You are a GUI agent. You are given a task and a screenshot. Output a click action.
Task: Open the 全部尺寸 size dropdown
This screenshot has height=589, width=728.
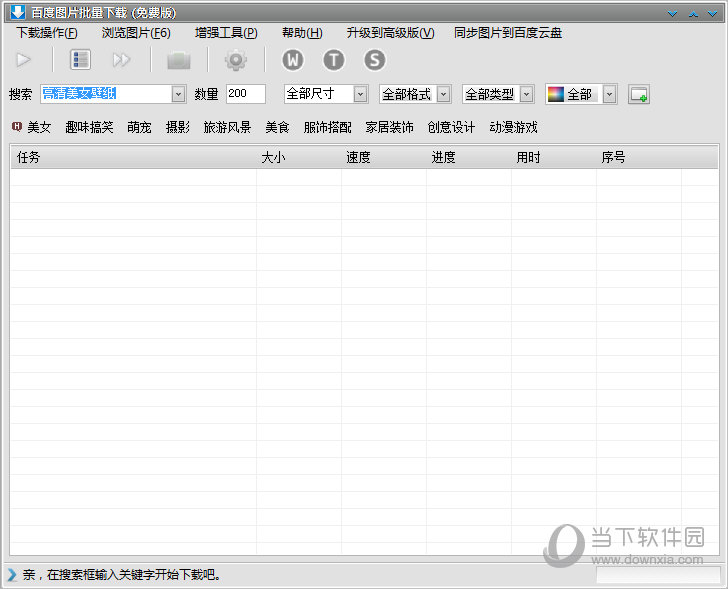point(360,94)
